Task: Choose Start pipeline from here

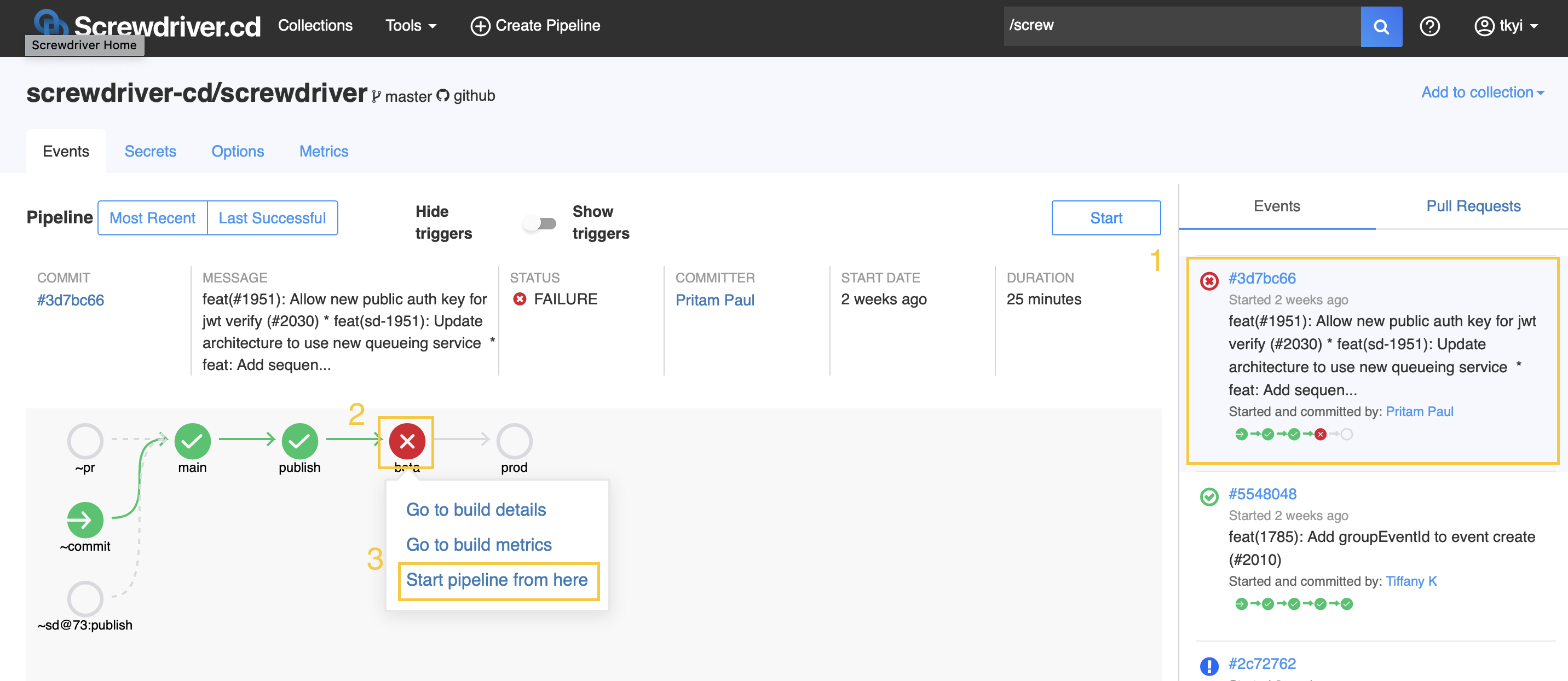Action: point(497,579)
